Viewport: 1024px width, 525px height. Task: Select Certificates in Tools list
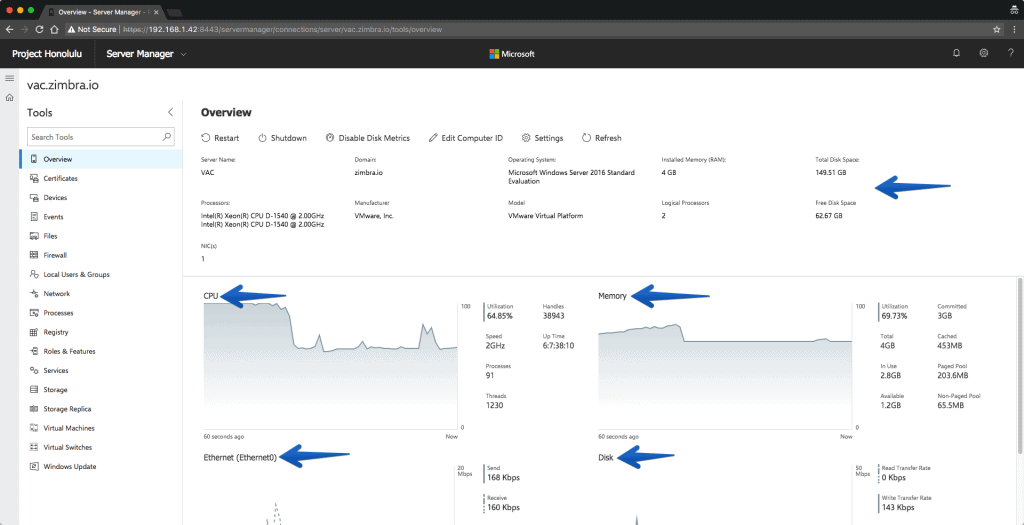click(x=101, y=178)
